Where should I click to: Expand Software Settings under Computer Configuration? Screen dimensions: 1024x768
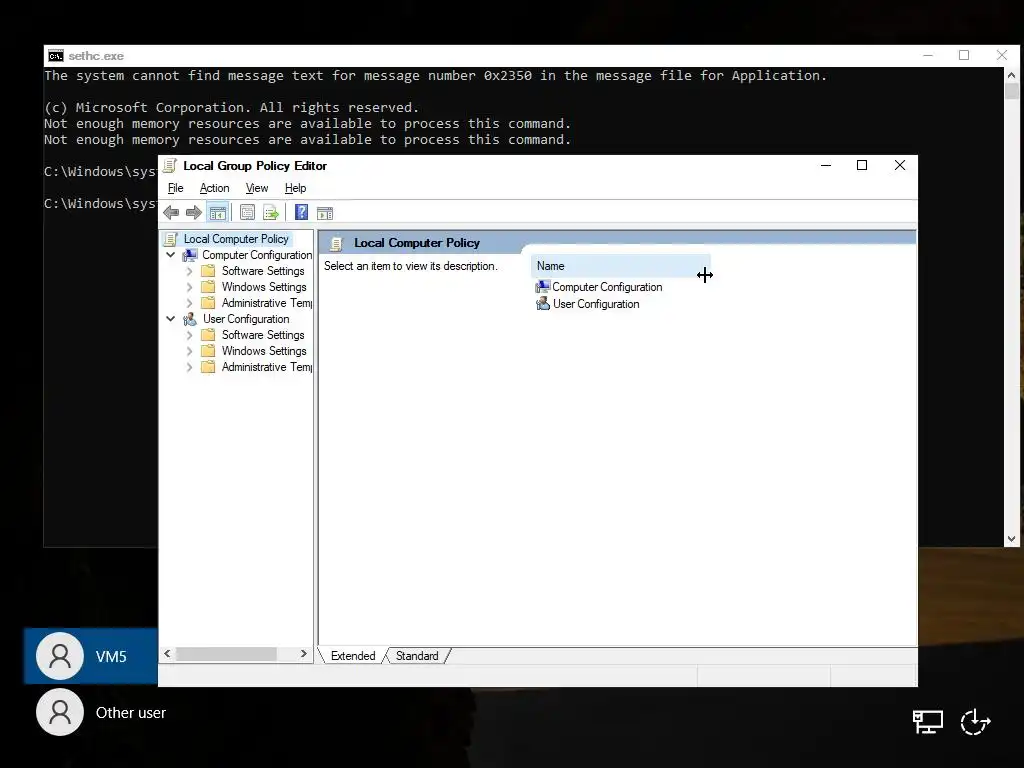pos(189,271)
